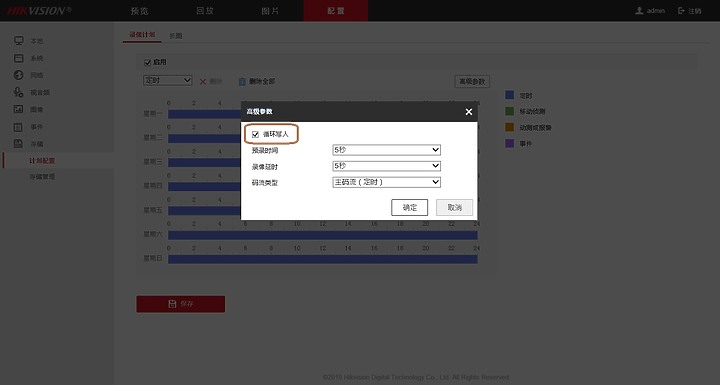Open the 事件 event calendar icon

coord(18,127)
